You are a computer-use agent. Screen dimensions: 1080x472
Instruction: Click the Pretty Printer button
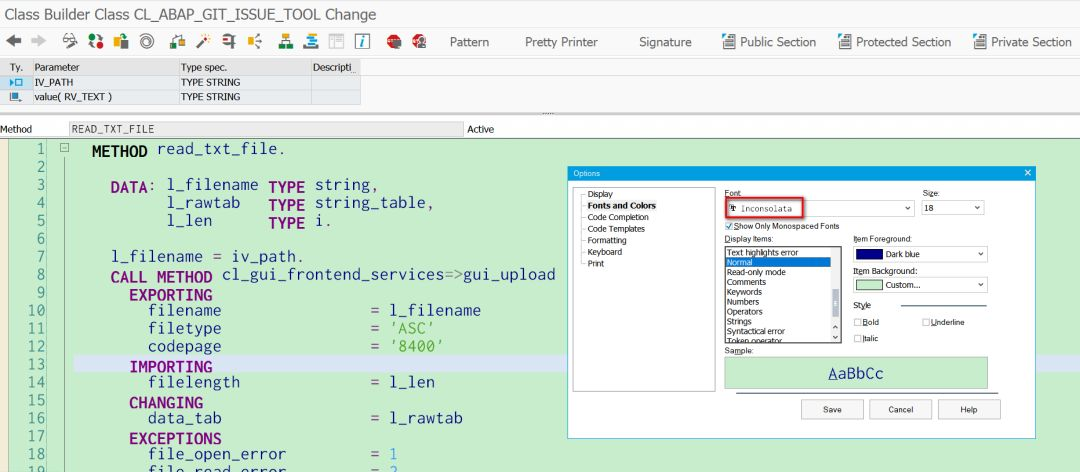[561, 42]
